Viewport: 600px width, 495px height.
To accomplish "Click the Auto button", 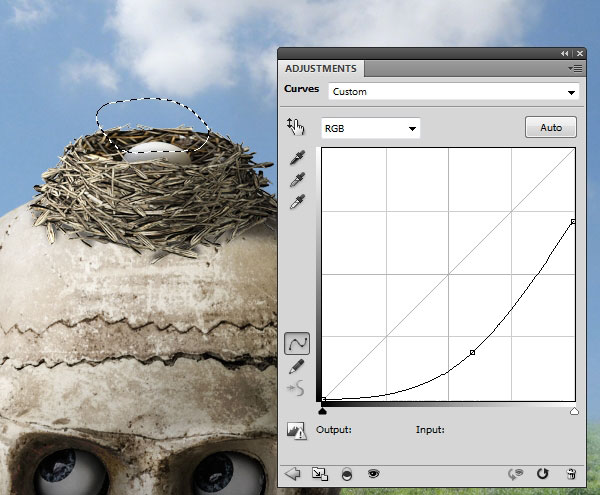I will (551, 127).
